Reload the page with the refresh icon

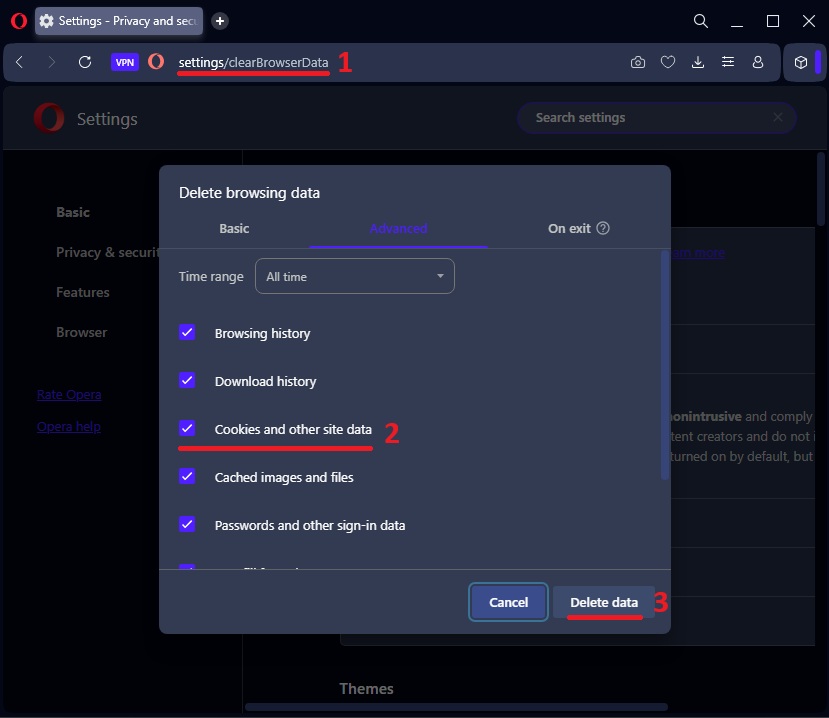point(85,62)
